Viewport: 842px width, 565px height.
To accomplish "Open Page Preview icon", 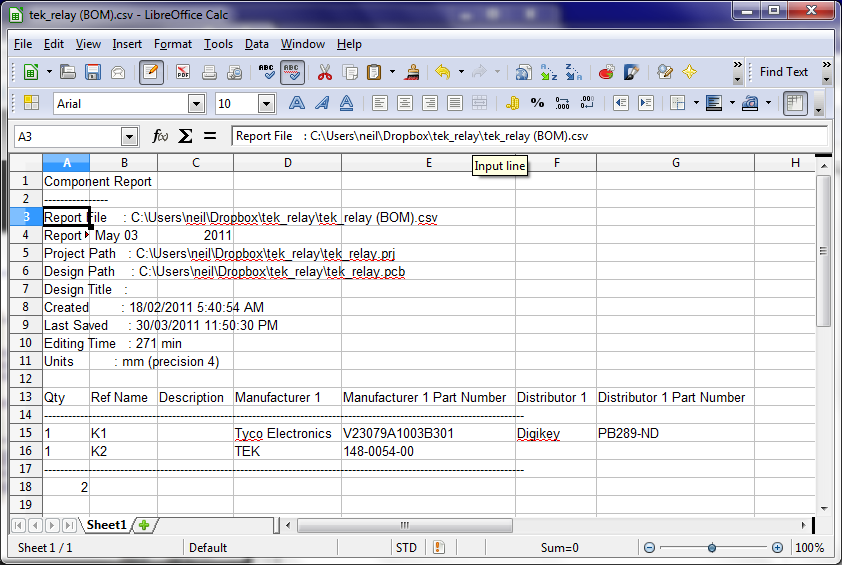I will (x=235, y=72).
